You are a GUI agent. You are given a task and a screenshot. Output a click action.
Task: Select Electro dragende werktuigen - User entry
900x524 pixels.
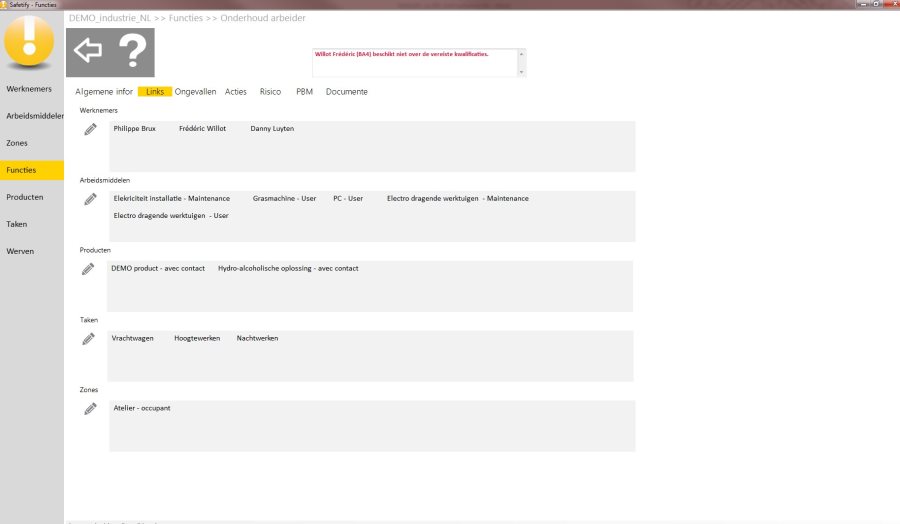click(x=171, y=216)
